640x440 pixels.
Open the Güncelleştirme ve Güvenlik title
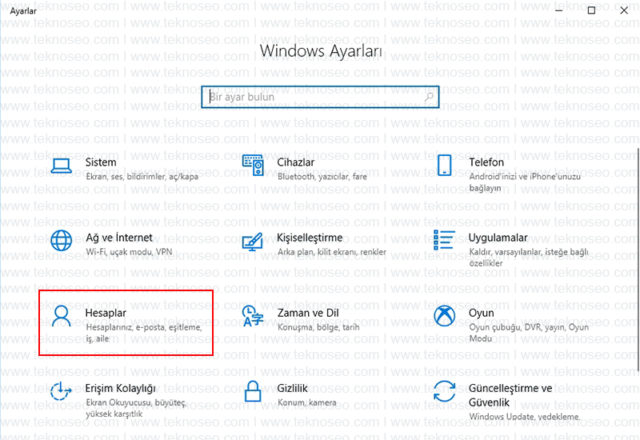pyautogui.click(x=510, y=395)
